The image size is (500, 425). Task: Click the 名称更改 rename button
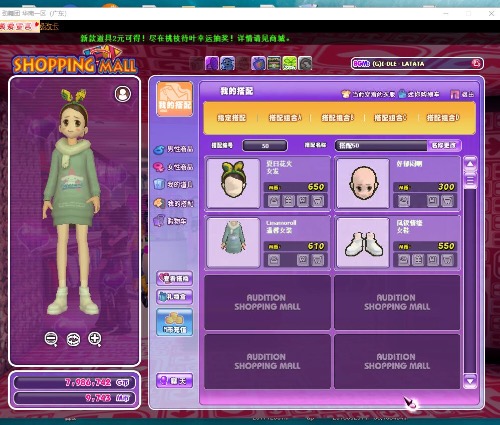click(x=444, y=146)
